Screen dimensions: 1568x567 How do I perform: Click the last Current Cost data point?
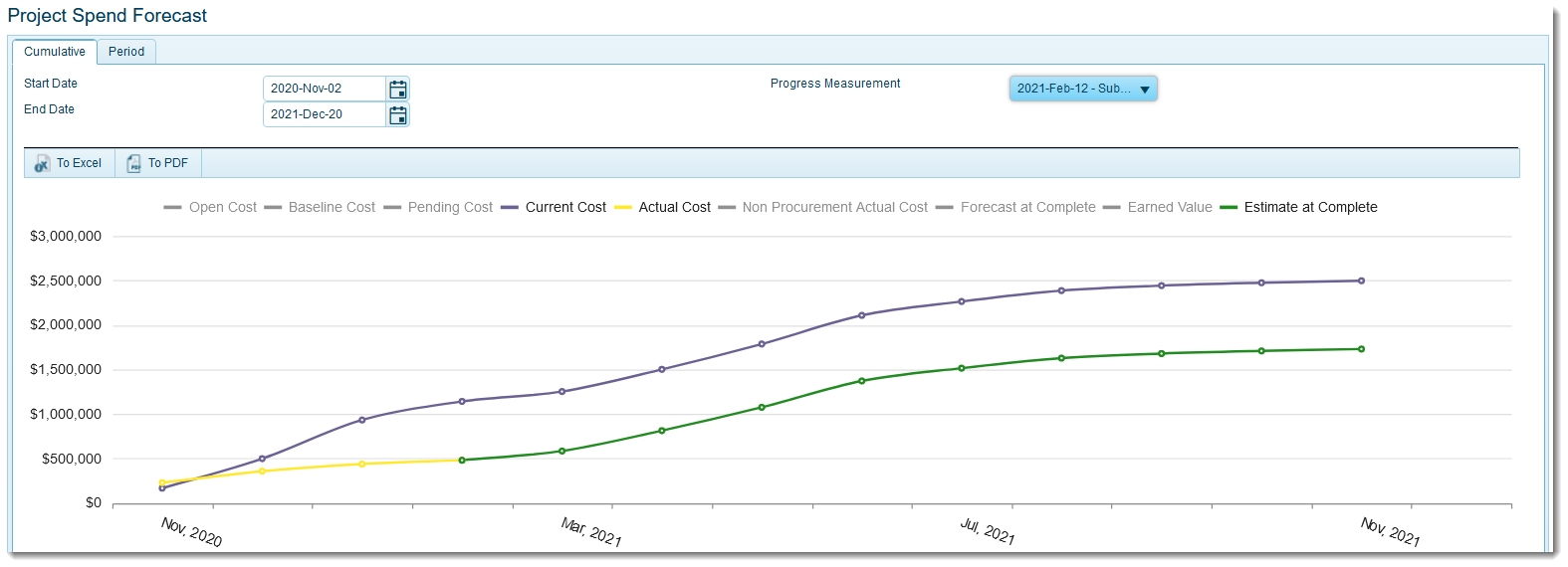point(1361,281)
